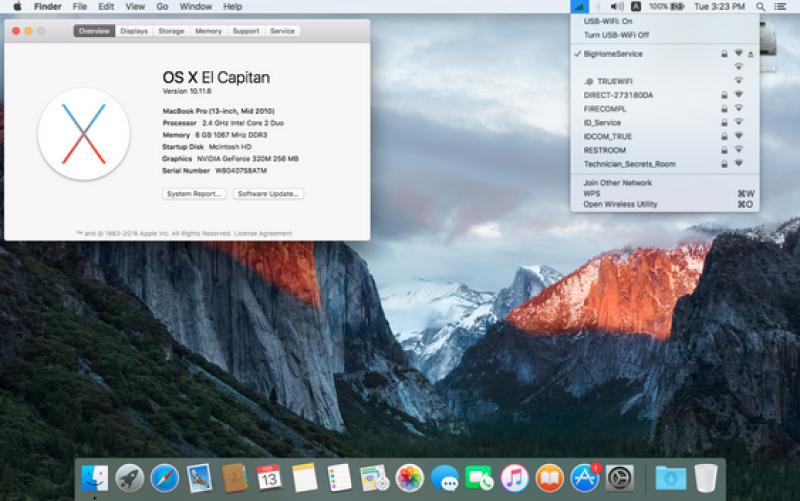Screen dimensions: 800x501
Task: Open Notification Center list icon
Action: (780, 7)
